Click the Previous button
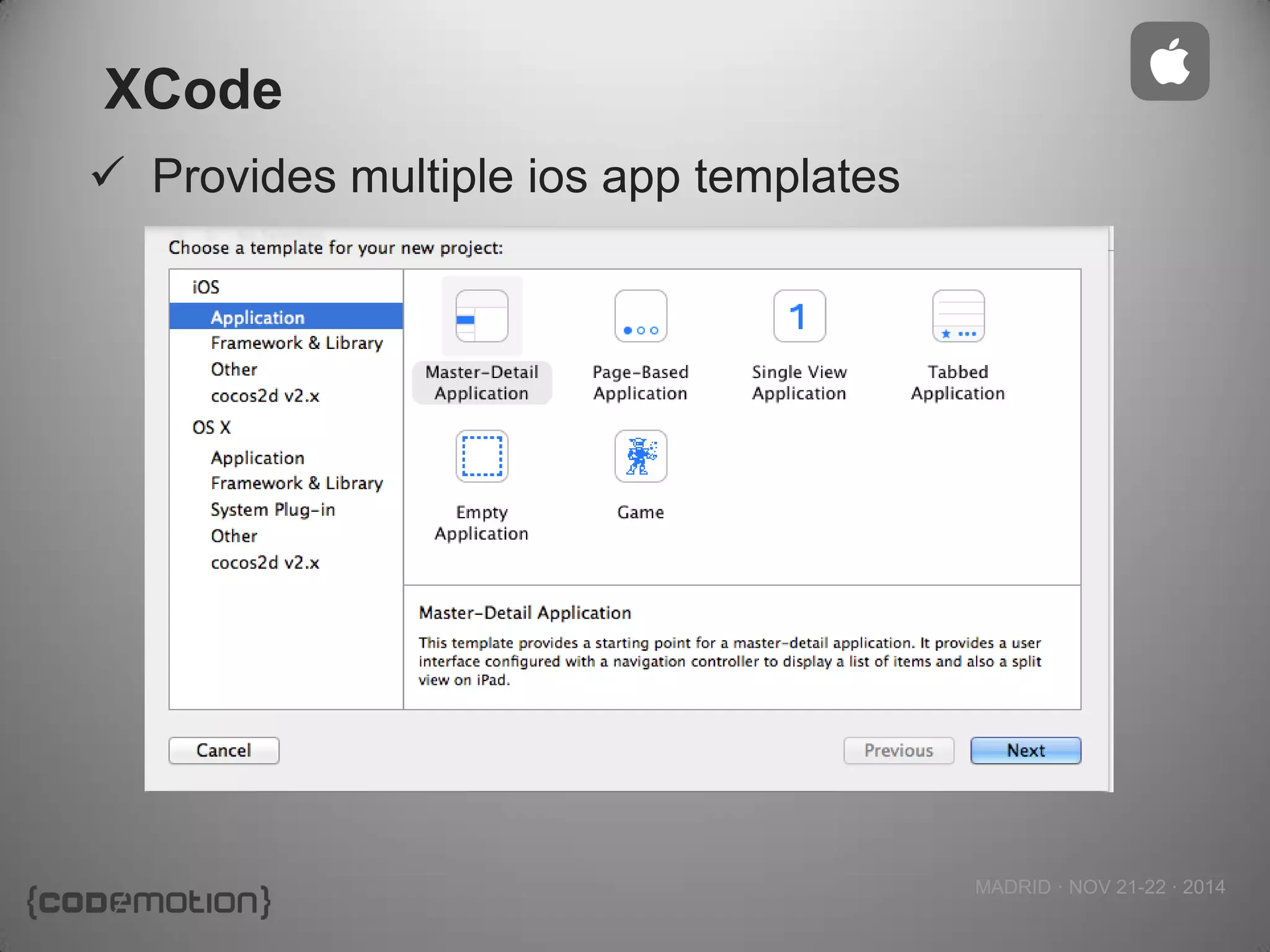 coord(899,751)
